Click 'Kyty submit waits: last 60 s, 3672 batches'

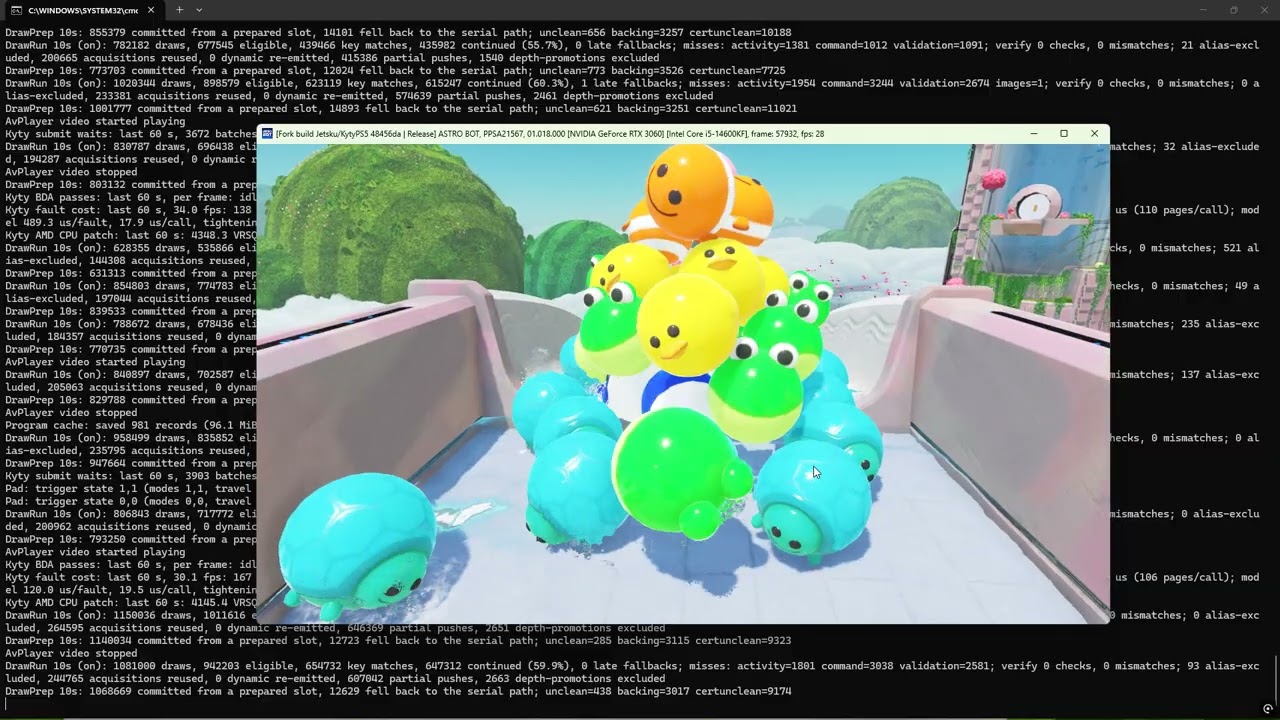point(131,133)
